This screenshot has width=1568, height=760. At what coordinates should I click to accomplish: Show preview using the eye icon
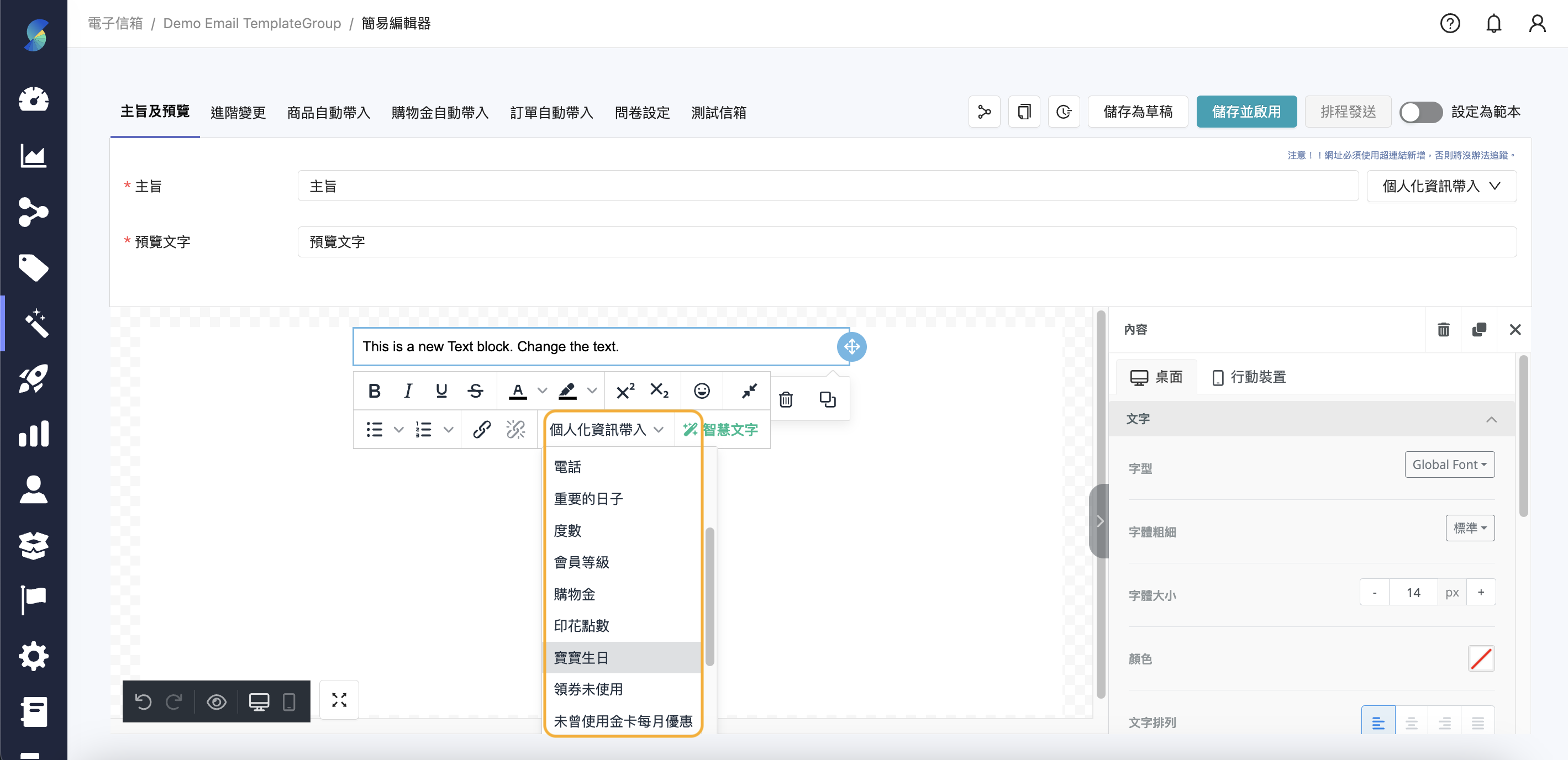coord(216,701)
